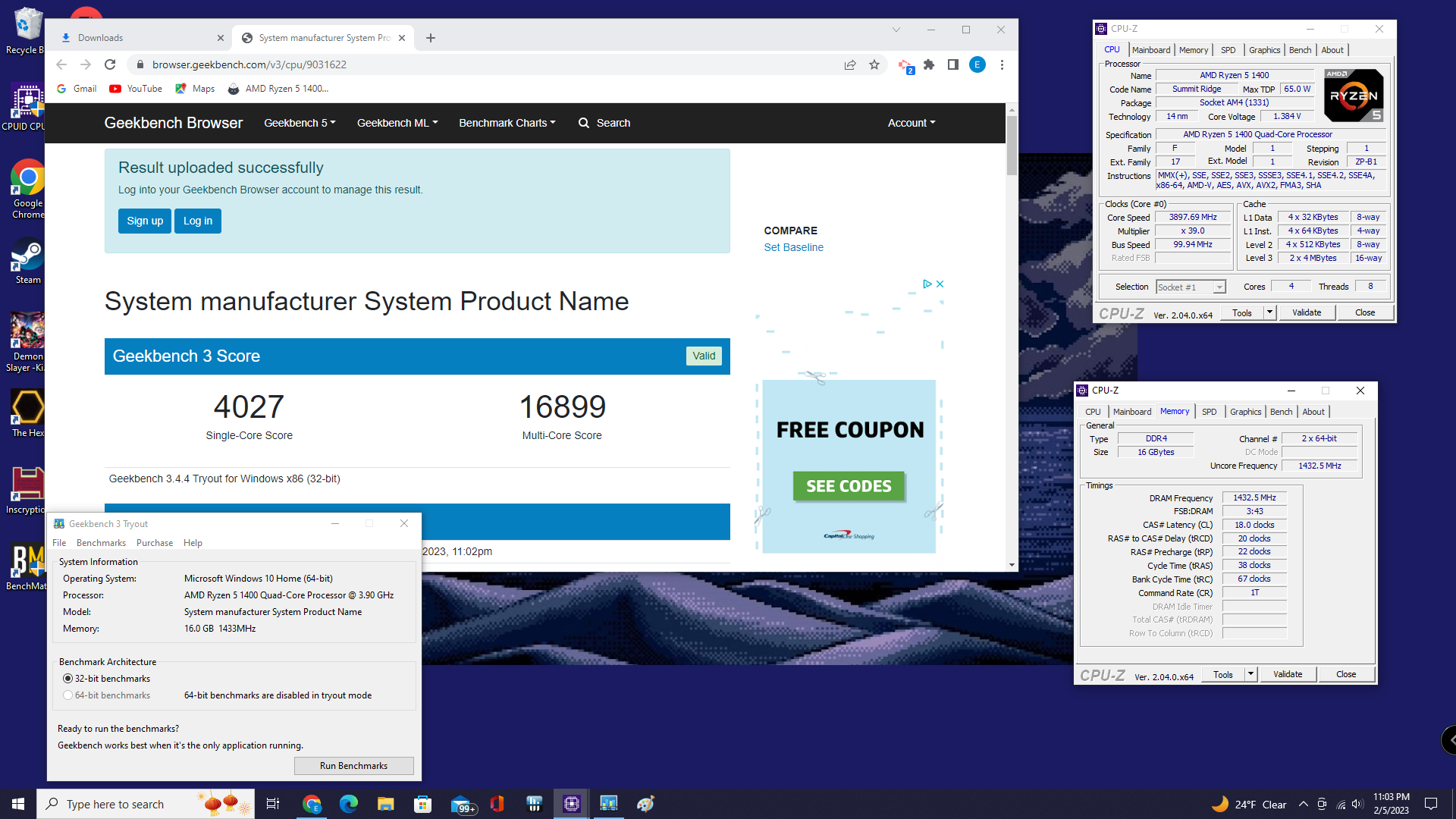Click Validate in top CPU-Z window
This screenshot has height=819, width=1456.
tap(1307, 312)
